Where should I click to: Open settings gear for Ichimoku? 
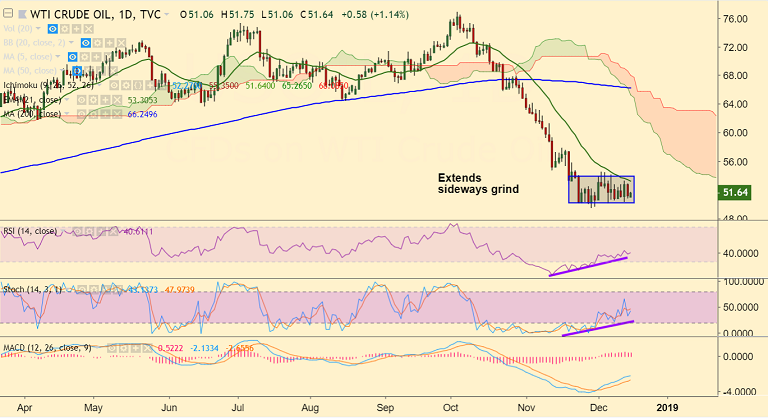(x=126, y=85)
